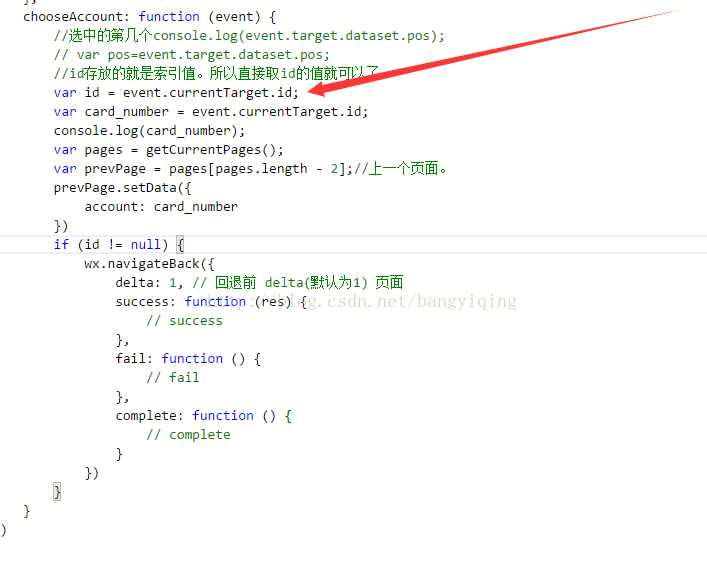The image size is (707, 580).
Task: Click the comment containing console.log(event.target.dataset.pos)
Action: 249,36
